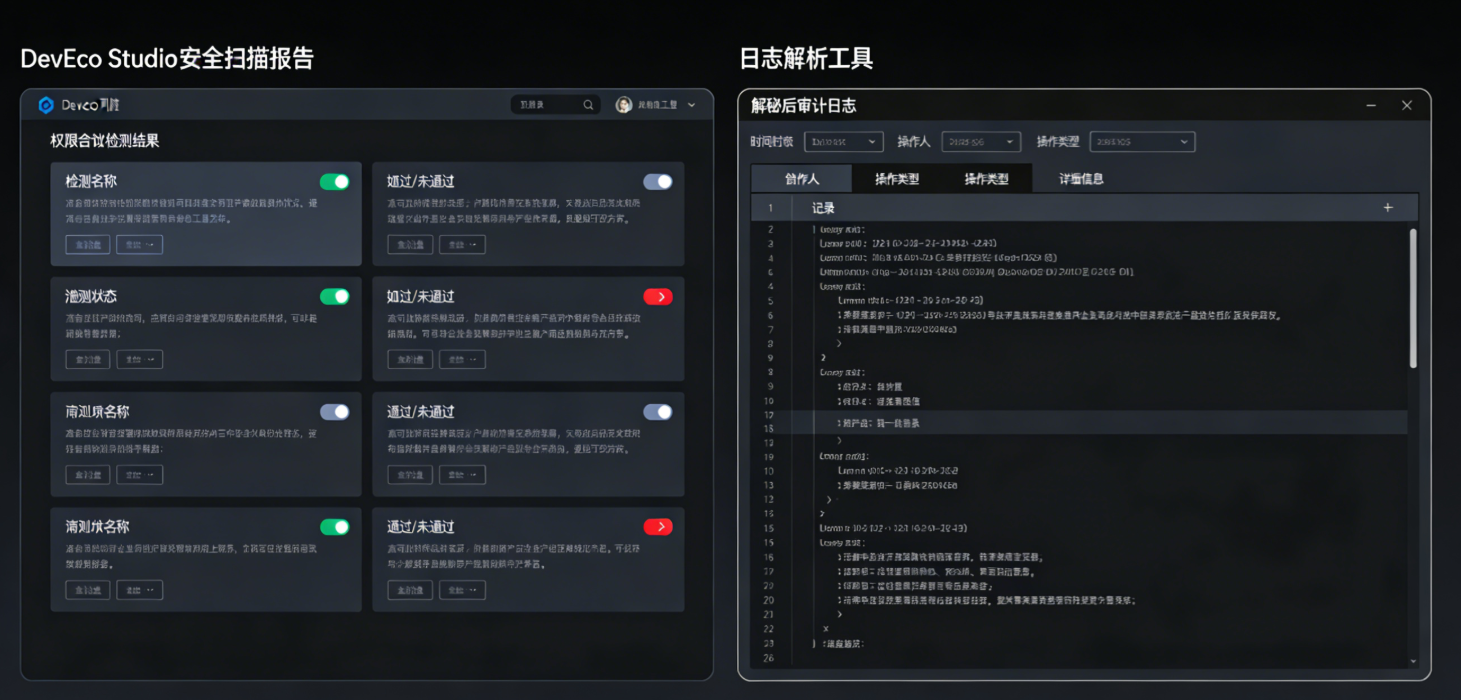The image size is (1461, 700).
Task: Open the 时间 filter dropdown in log tool
Action: pyautogui.click(x=844, y=142)
